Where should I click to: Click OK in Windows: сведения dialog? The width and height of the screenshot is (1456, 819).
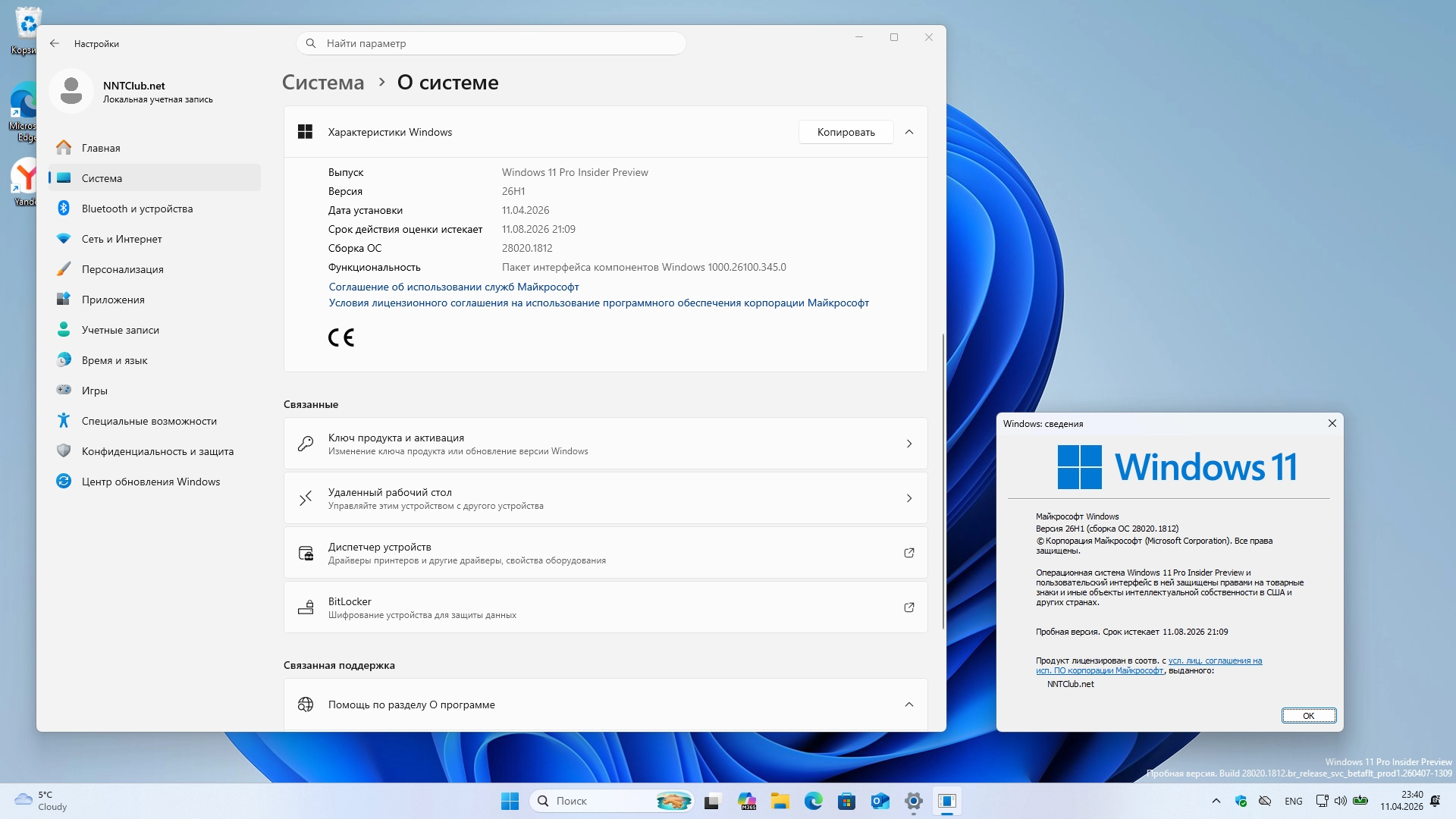tap(1308, 715)
